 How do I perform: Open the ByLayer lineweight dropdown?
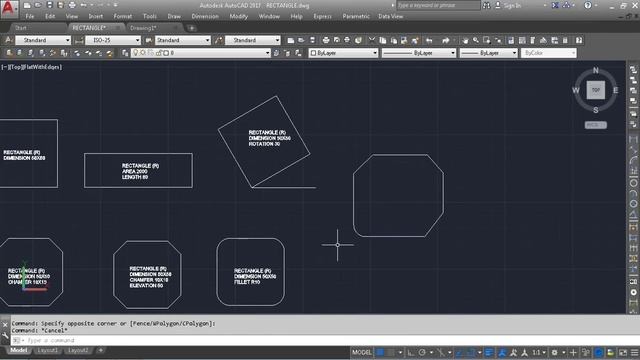click(x=489, y=53)
